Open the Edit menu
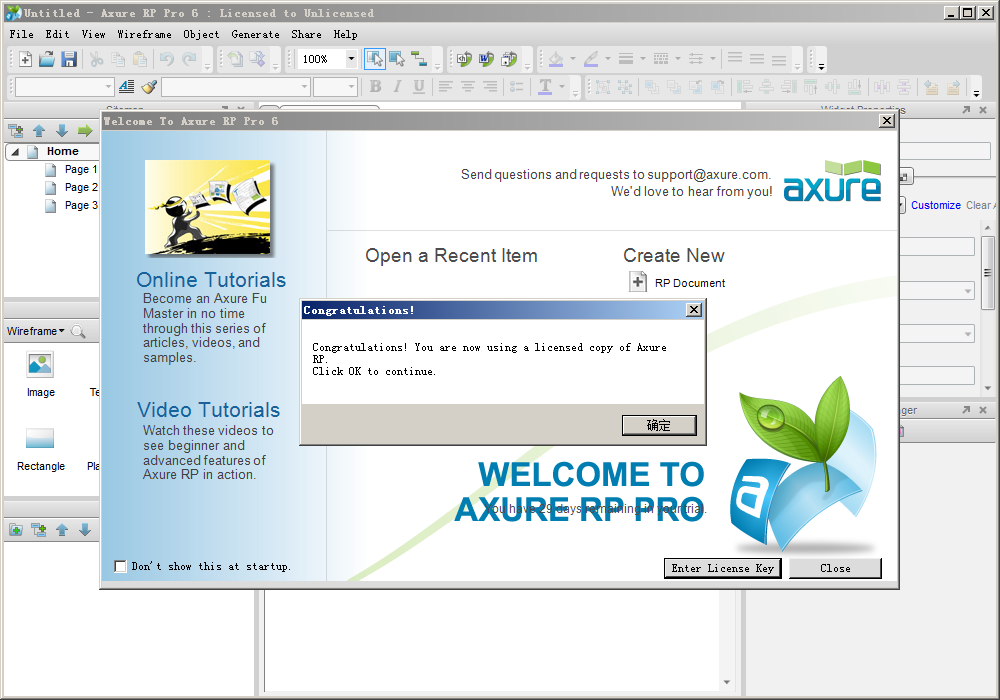The image size is (1000, 700). pos(57,34)
